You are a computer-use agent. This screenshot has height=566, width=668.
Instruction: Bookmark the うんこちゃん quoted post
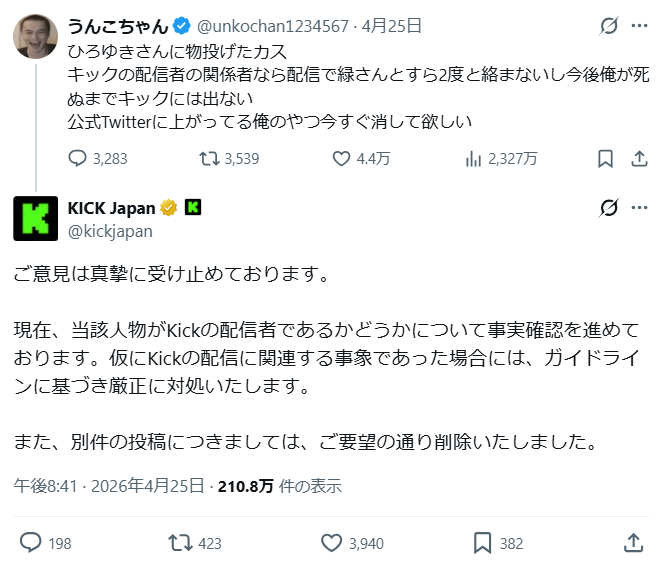point(605,158)
